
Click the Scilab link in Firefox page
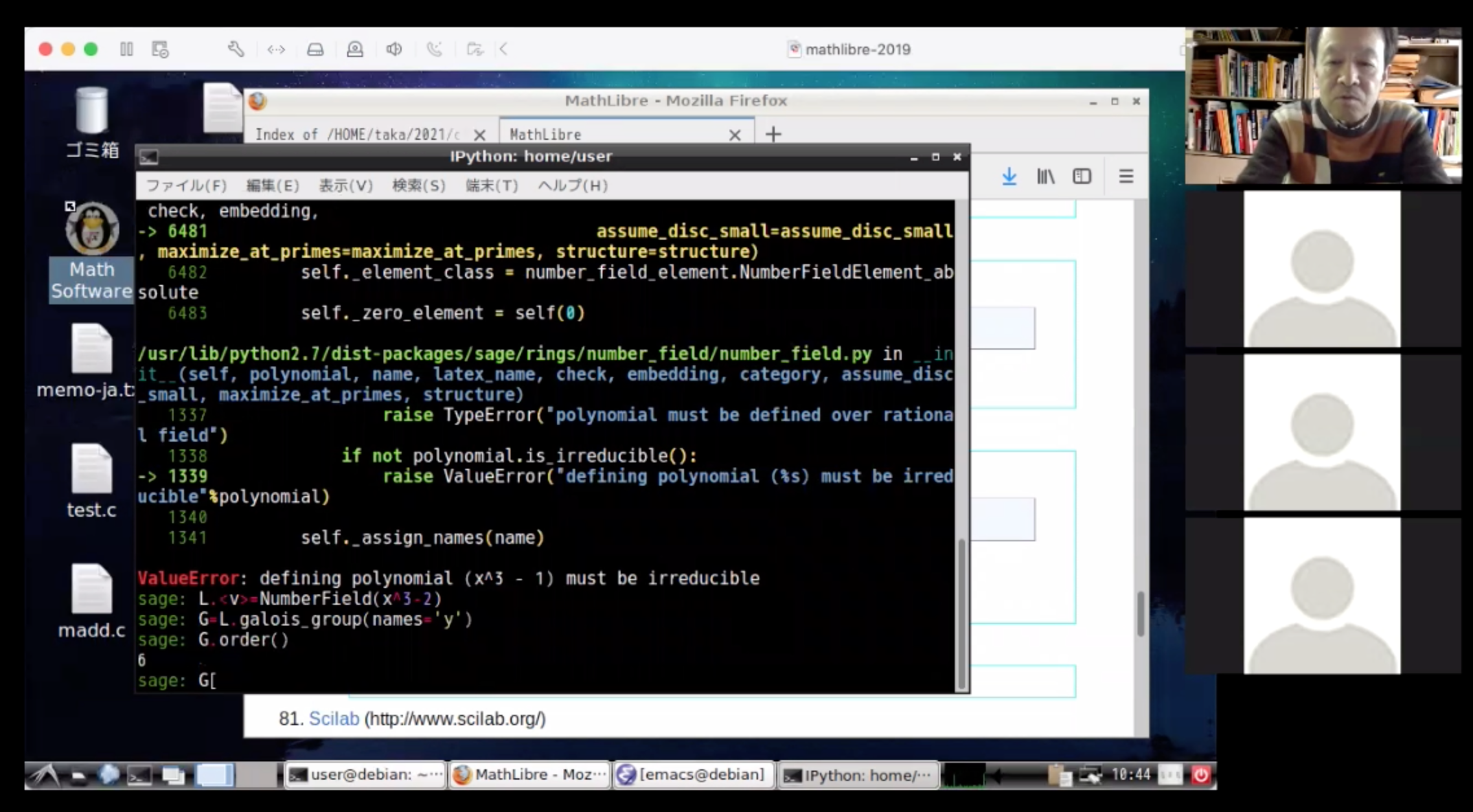(334, 719)
